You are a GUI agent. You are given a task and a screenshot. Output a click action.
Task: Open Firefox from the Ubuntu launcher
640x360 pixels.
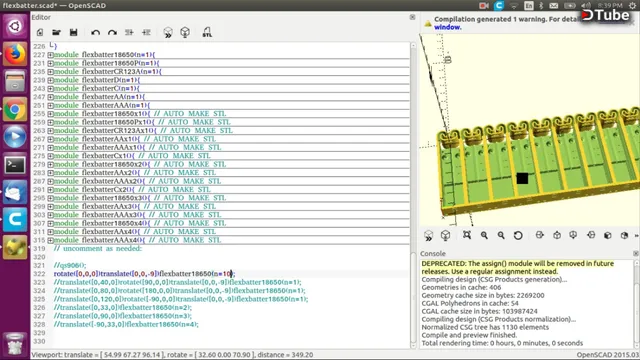pyautogui.click(x=15, y=54)
